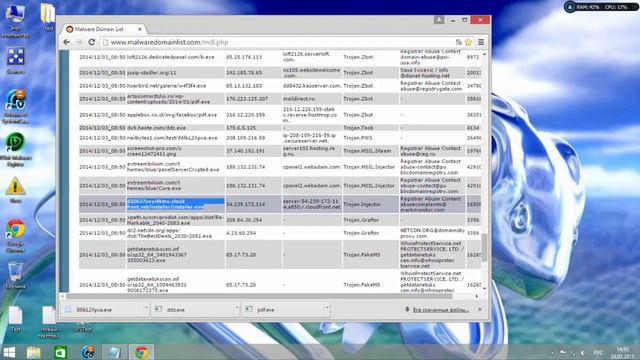Image resolution: width=640 pixels, height=360 pixels.
Task: Open File Explorer from the taskbar
Action: (33, 352)
